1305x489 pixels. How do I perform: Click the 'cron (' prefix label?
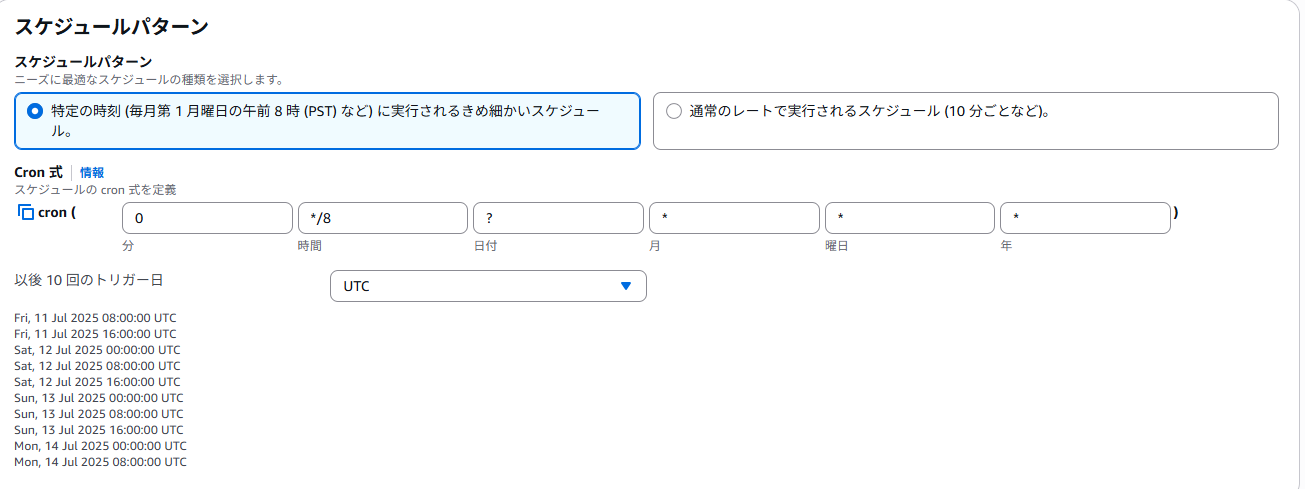[x=57, y=212]
